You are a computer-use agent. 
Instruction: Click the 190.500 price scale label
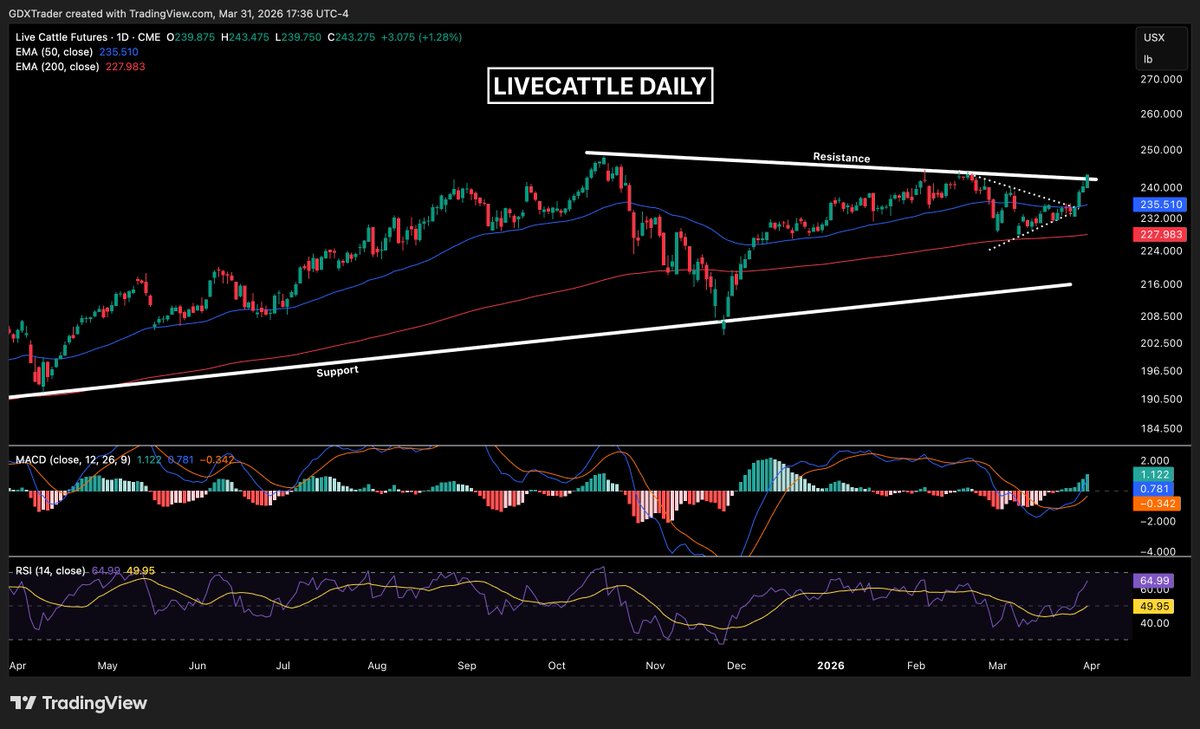(1160, 399)
